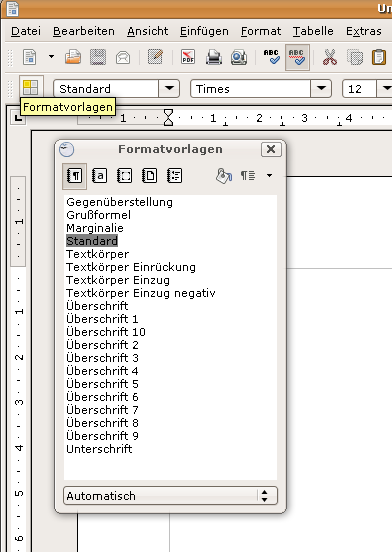Image resolution: width=392 pixels, height=552 pixels.
Task: Click the font size field showing 12
Action: (359, 89)
